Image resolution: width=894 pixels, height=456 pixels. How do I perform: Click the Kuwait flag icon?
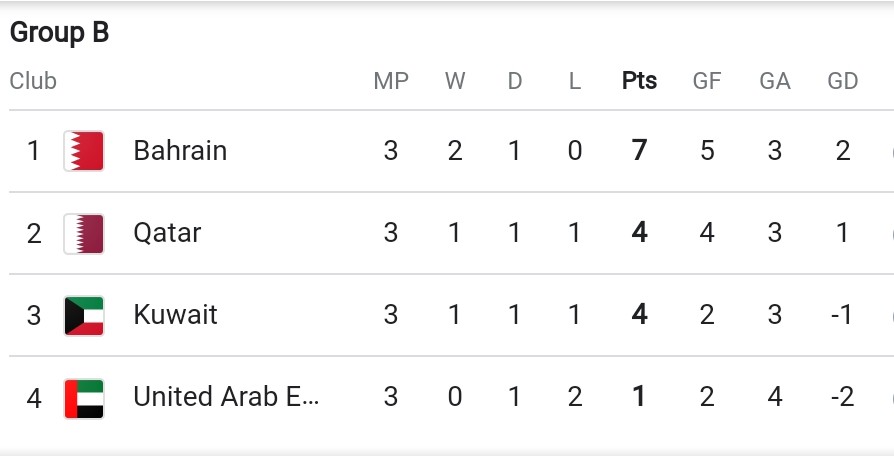84,315
